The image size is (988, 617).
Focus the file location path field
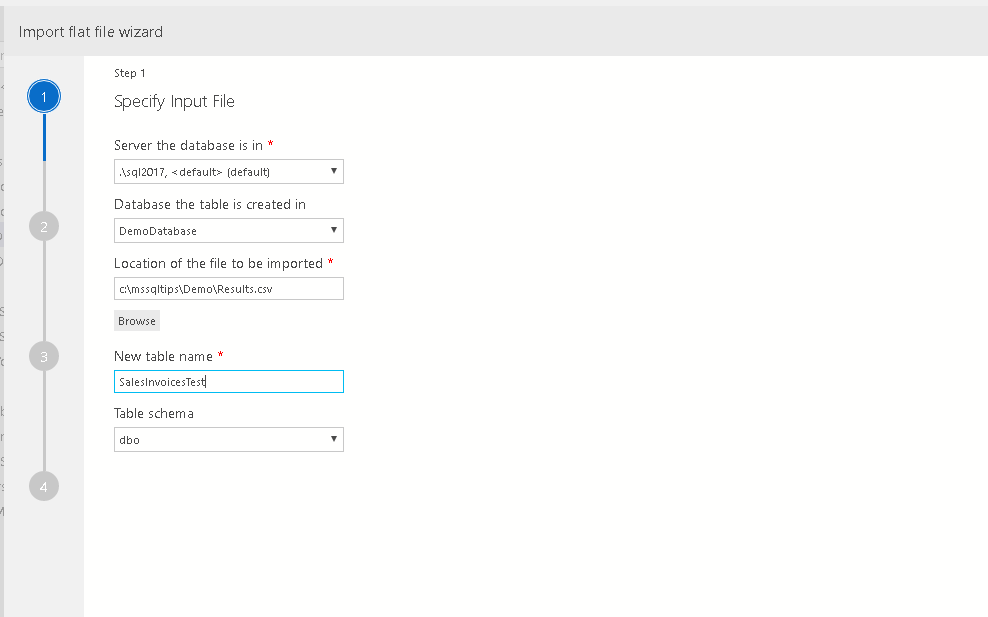(229, 289)
